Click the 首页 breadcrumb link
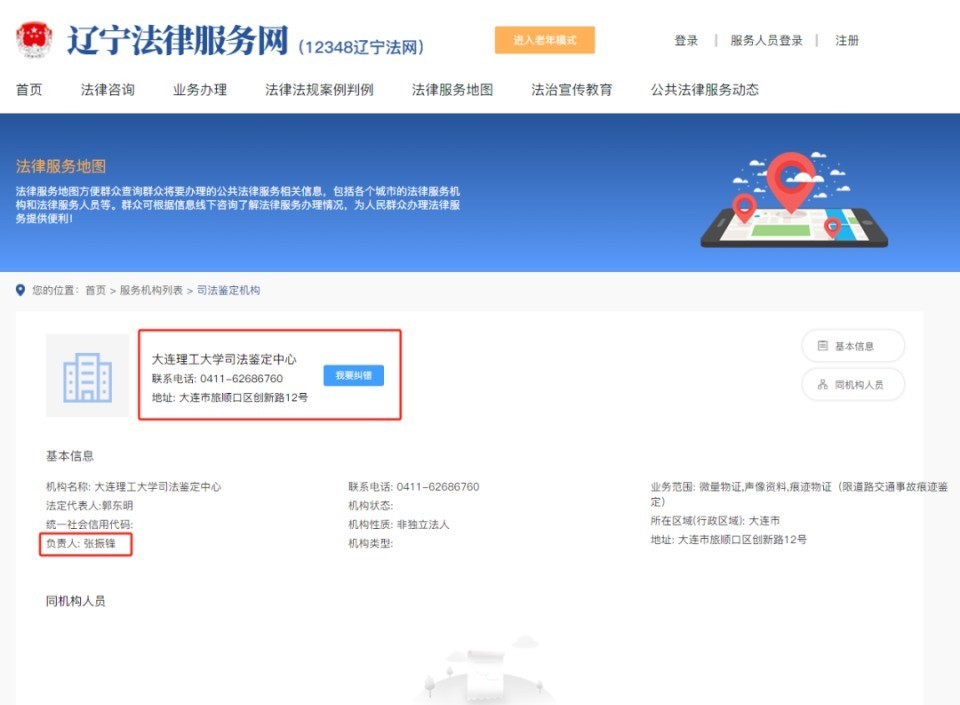 [x=95, y=290]
